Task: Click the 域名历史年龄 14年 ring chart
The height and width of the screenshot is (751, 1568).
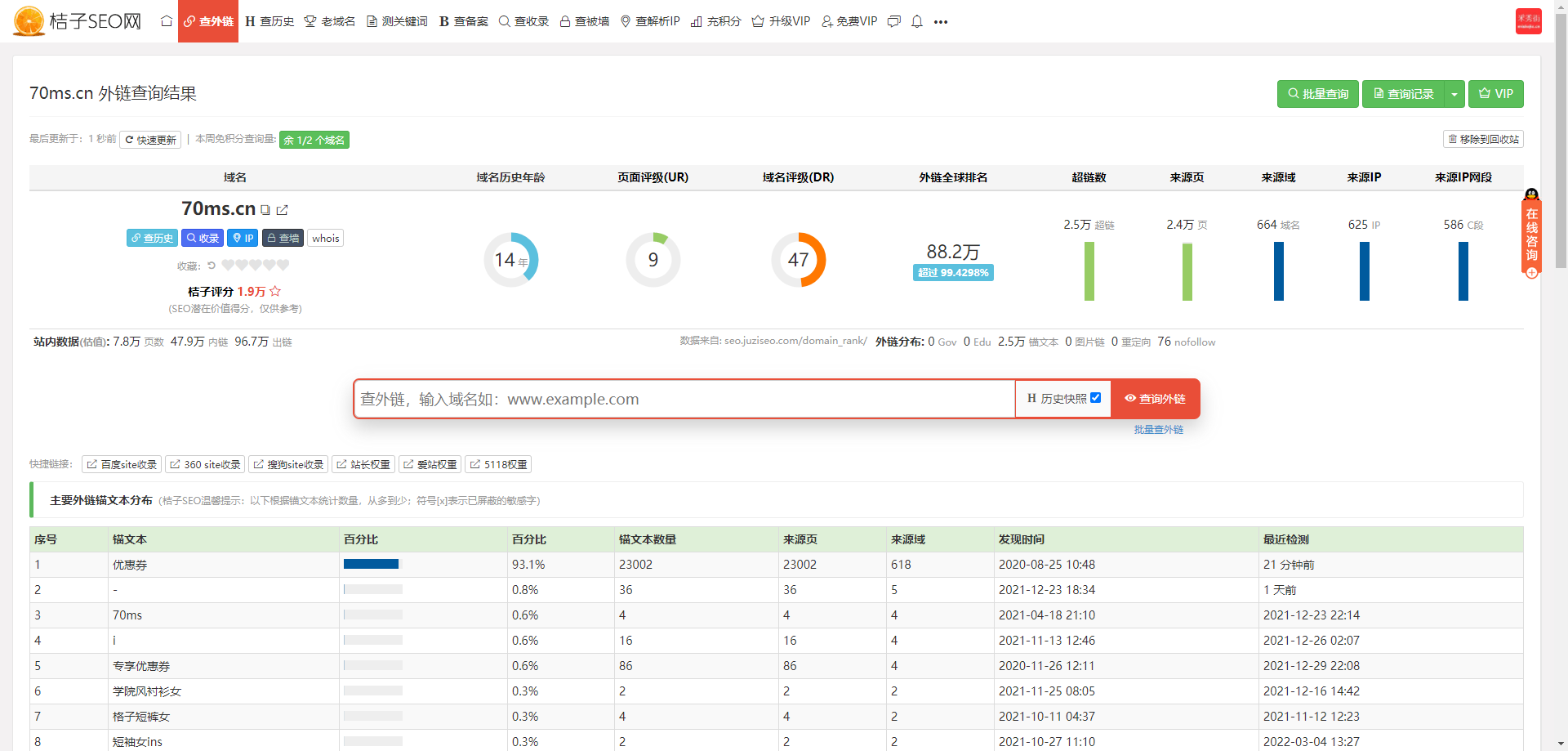Action: 511,260
